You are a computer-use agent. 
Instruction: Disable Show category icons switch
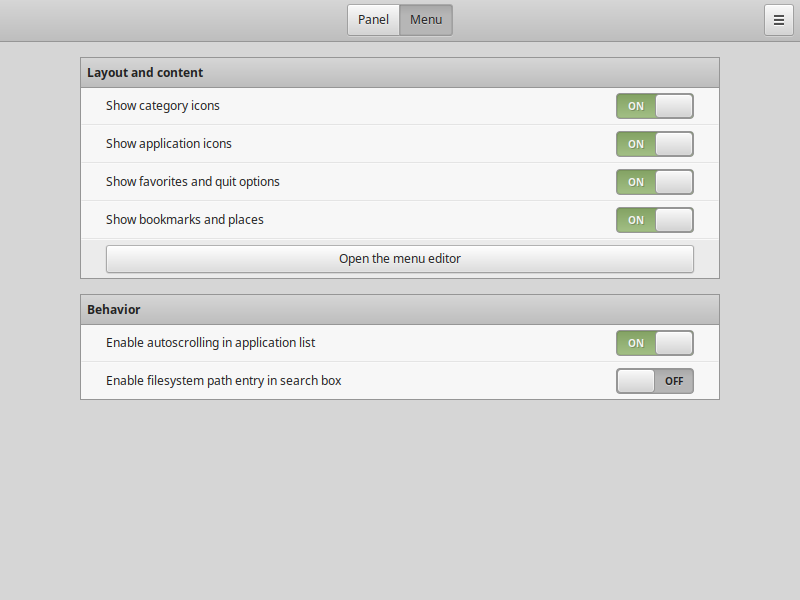(x=655, y=106)
